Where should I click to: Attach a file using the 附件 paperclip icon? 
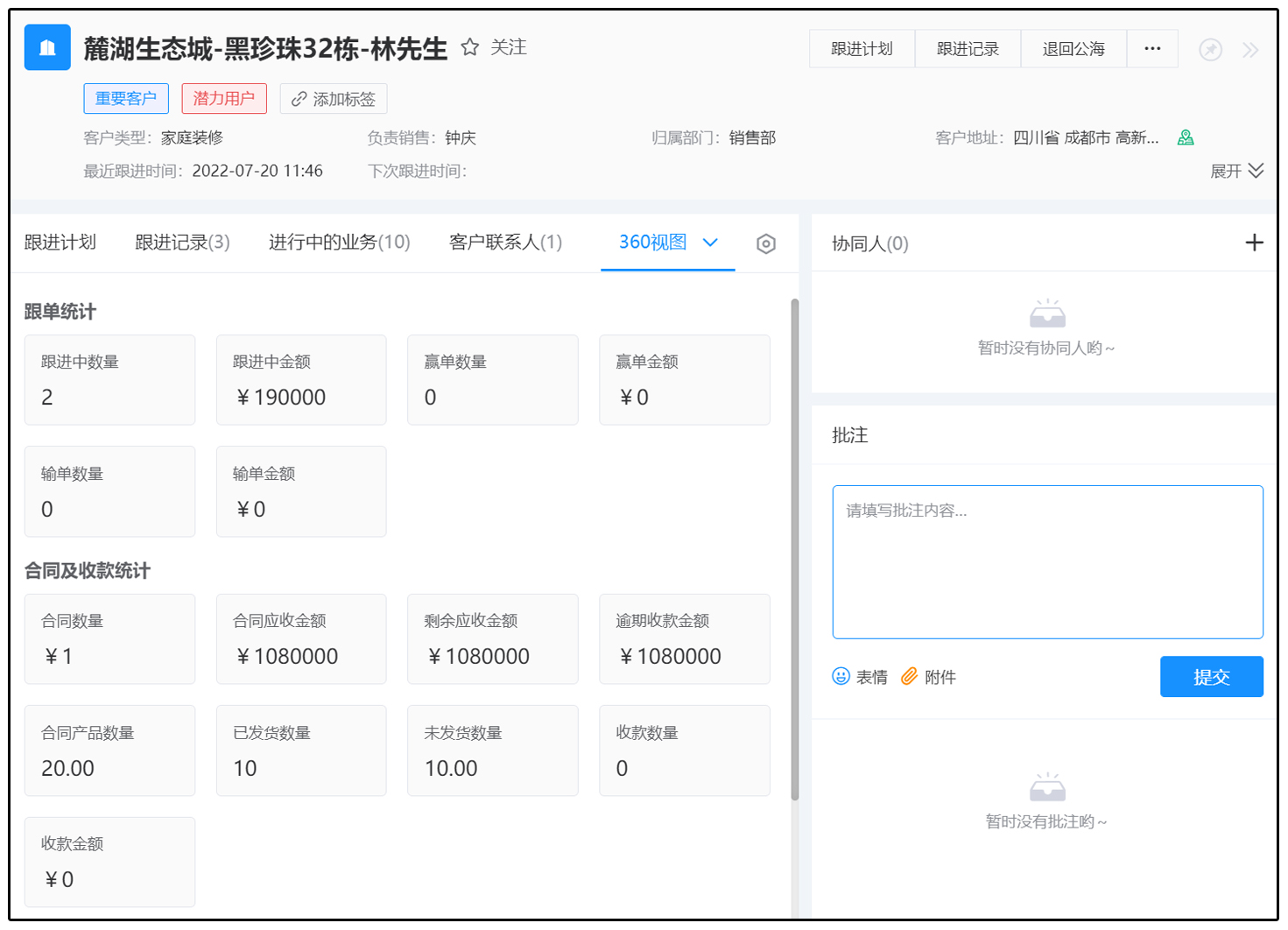point(910,676)
